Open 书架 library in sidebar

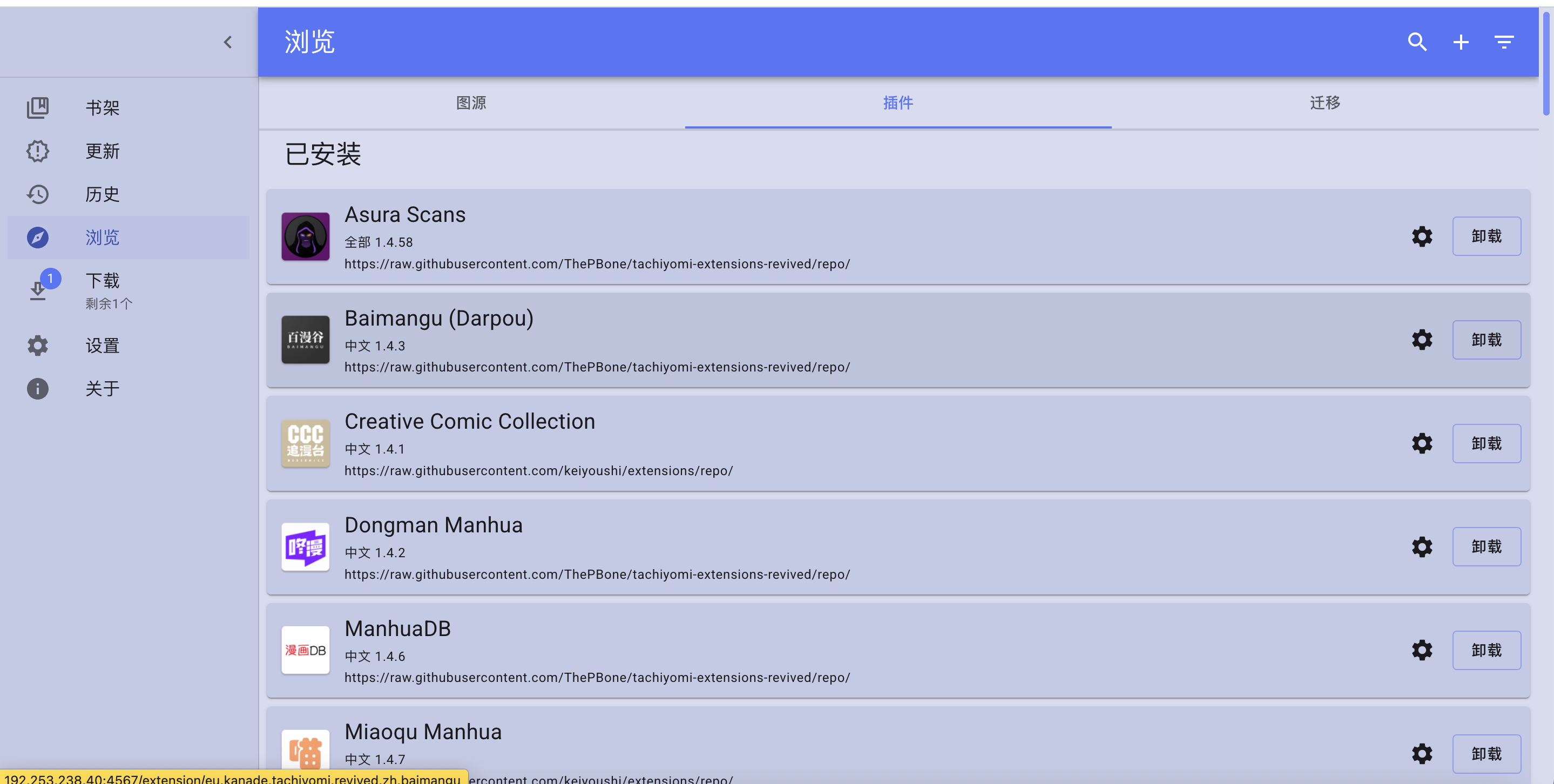[x=103, y=108]
